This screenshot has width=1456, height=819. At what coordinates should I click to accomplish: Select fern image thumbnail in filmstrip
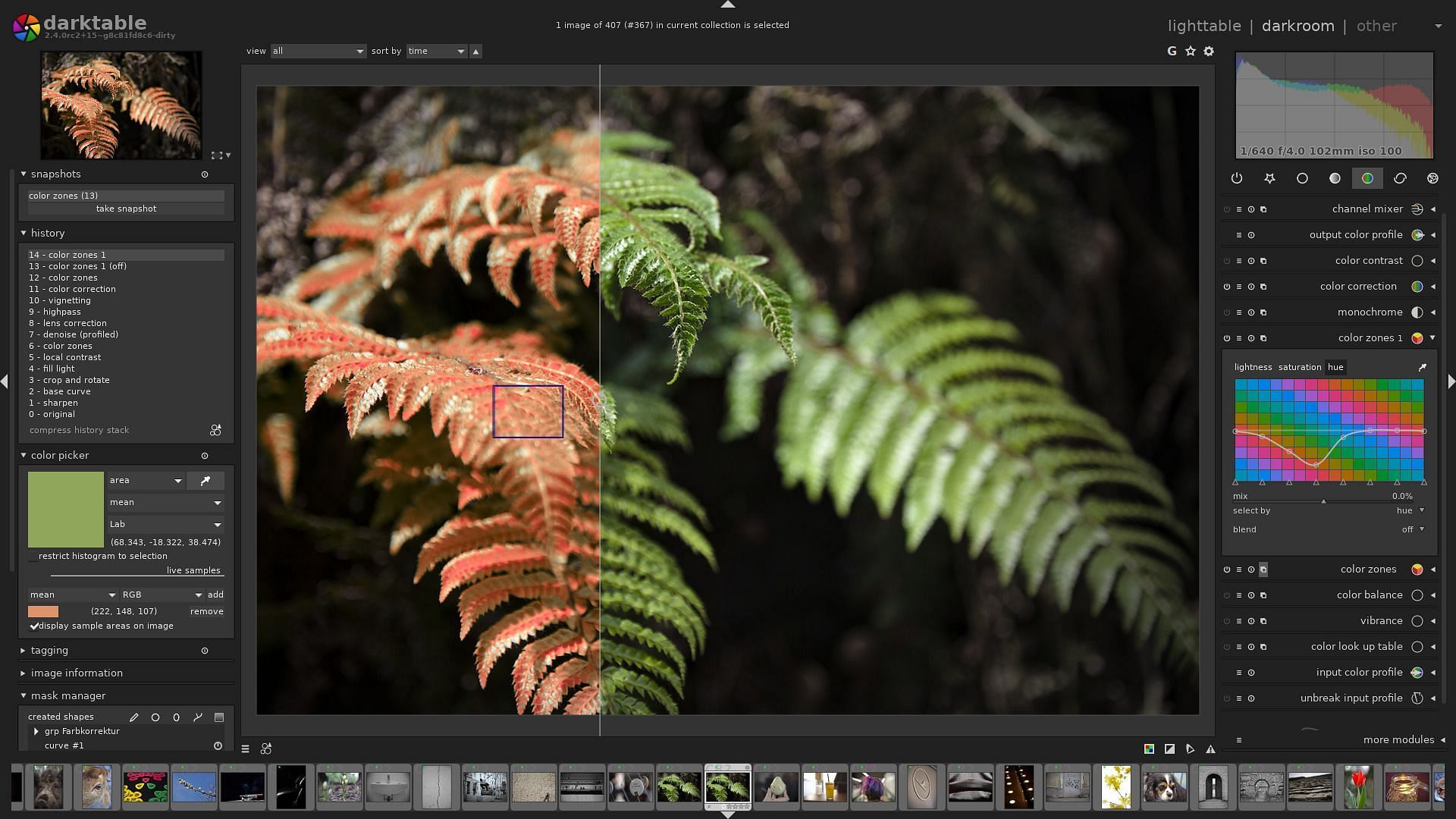tap(727, 787)
